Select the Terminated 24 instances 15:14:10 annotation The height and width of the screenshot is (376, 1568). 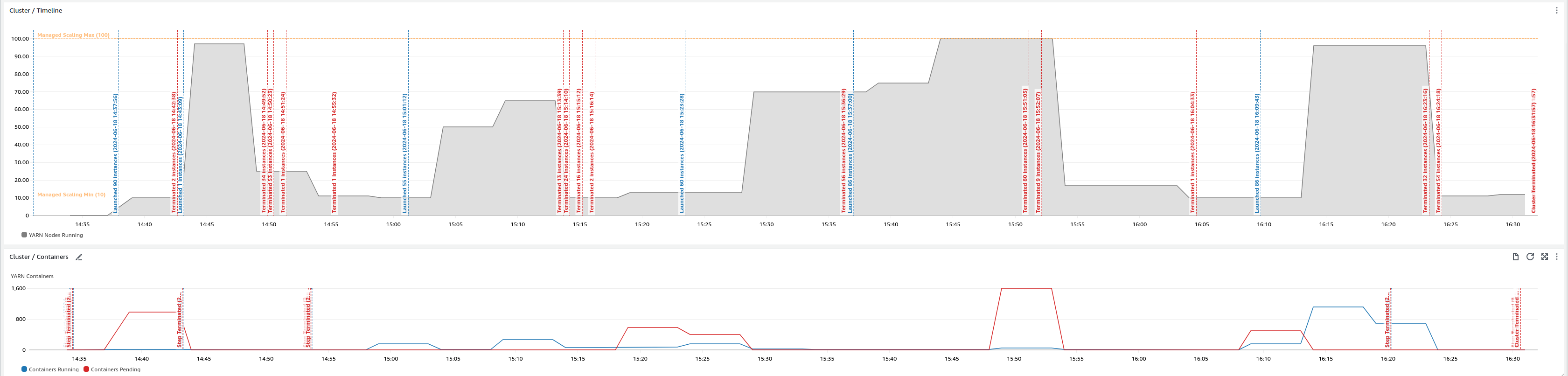click(x=566, y=151)
